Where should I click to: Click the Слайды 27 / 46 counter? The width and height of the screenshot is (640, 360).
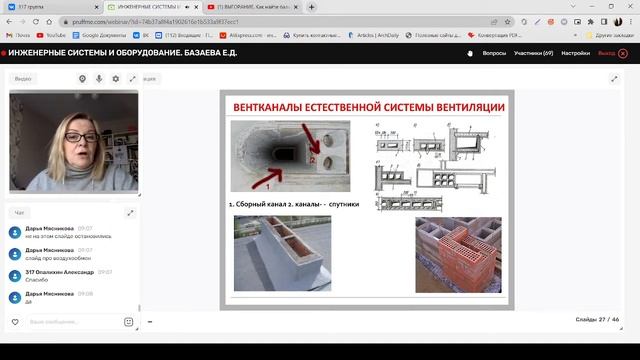pos(597,319)
